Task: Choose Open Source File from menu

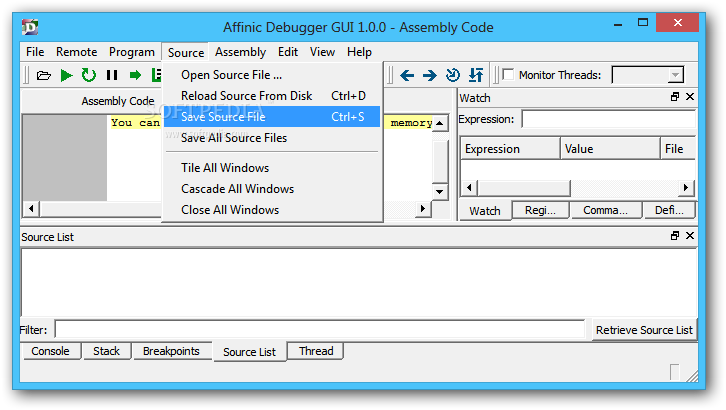Action: coord(272,75)
